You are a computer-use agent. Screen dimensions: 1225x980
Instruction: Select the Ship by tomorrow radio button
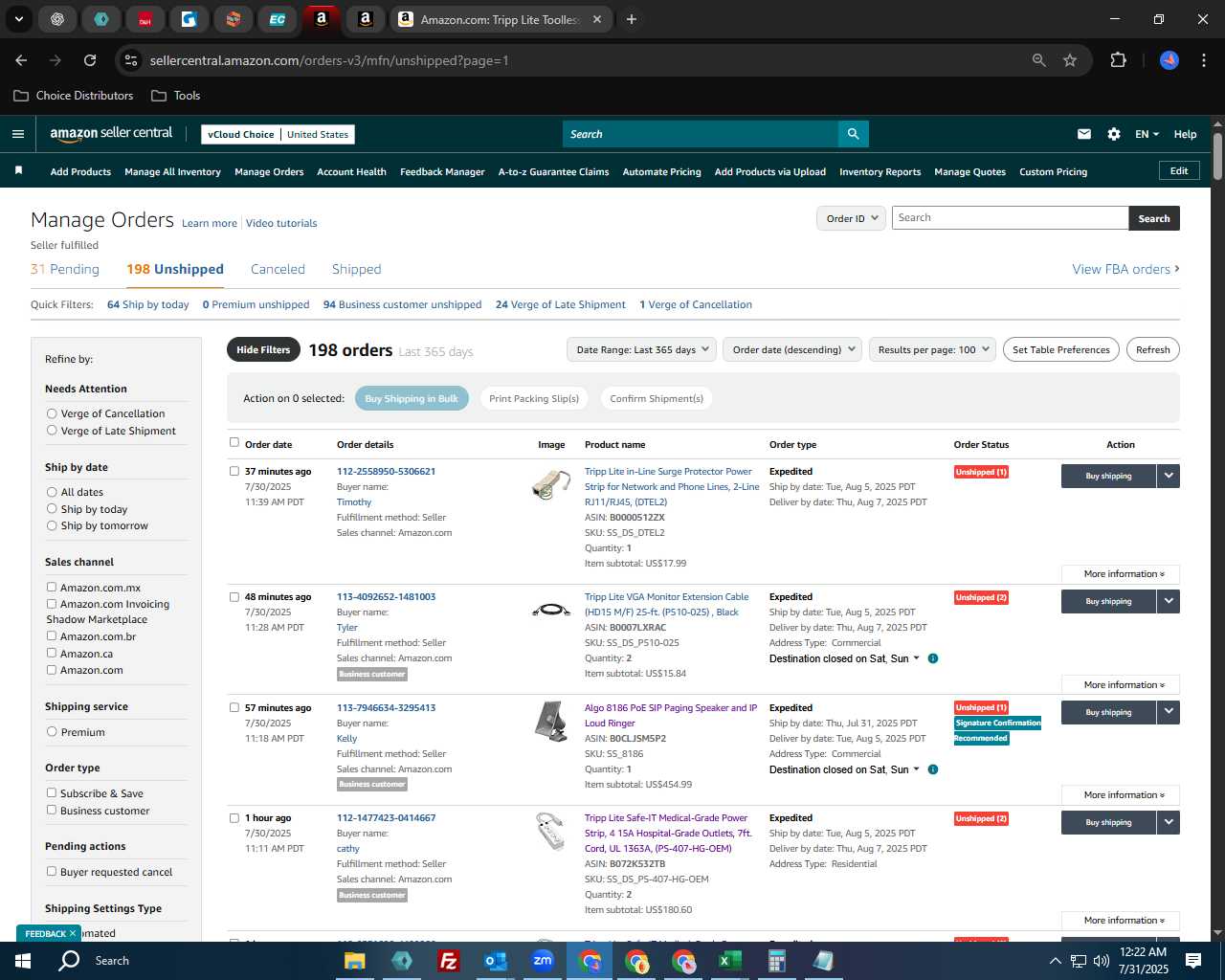click(52, 525)
